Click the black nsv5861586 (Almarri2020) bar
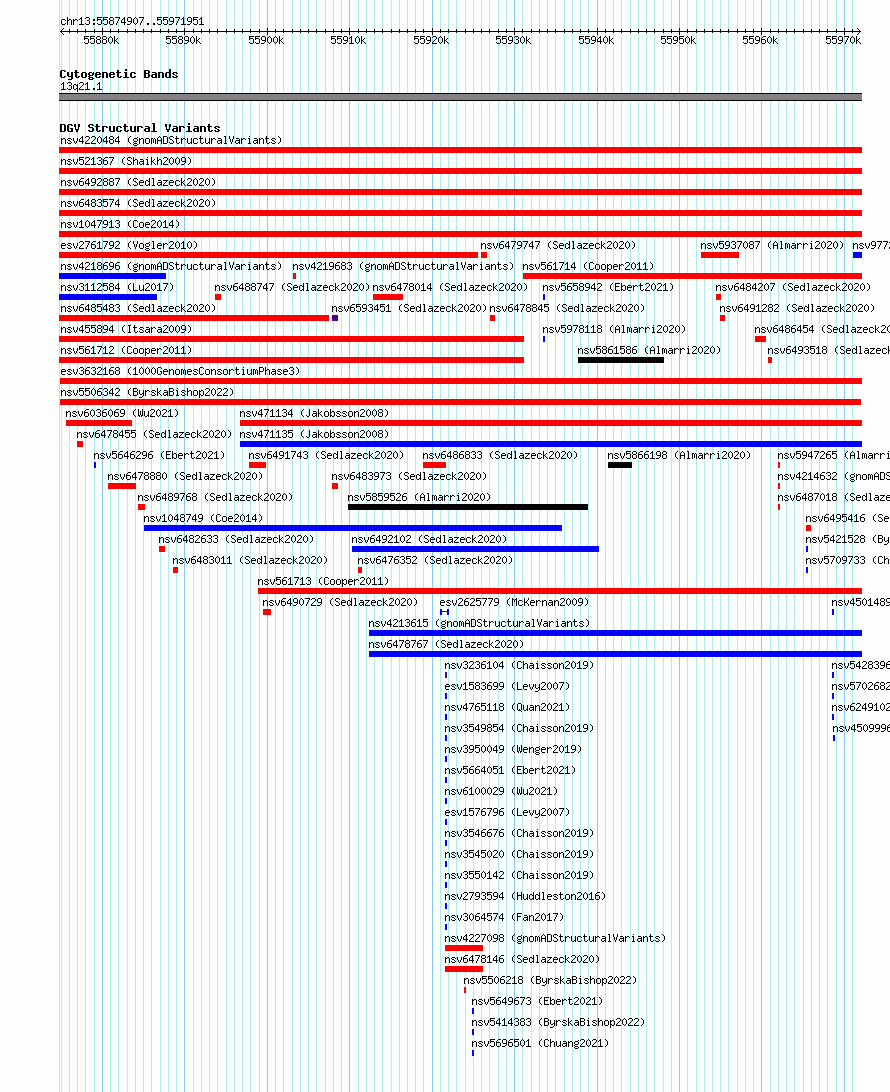The height and width of the screenshot is (1092, 890). click(620, 360)
